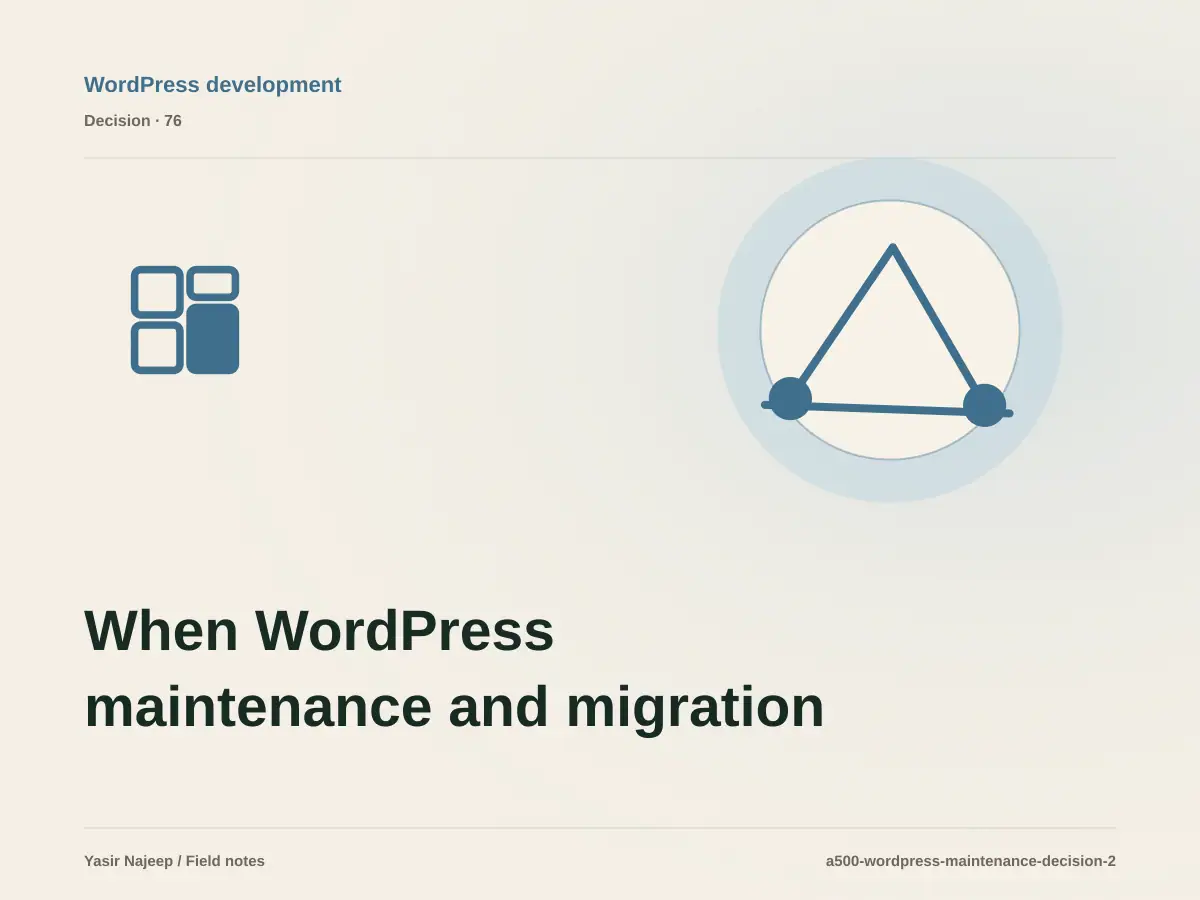The height and width of the screenshot is (900, 1200).
Task: Click the title line 'When WordPress'
Action: 319,631
